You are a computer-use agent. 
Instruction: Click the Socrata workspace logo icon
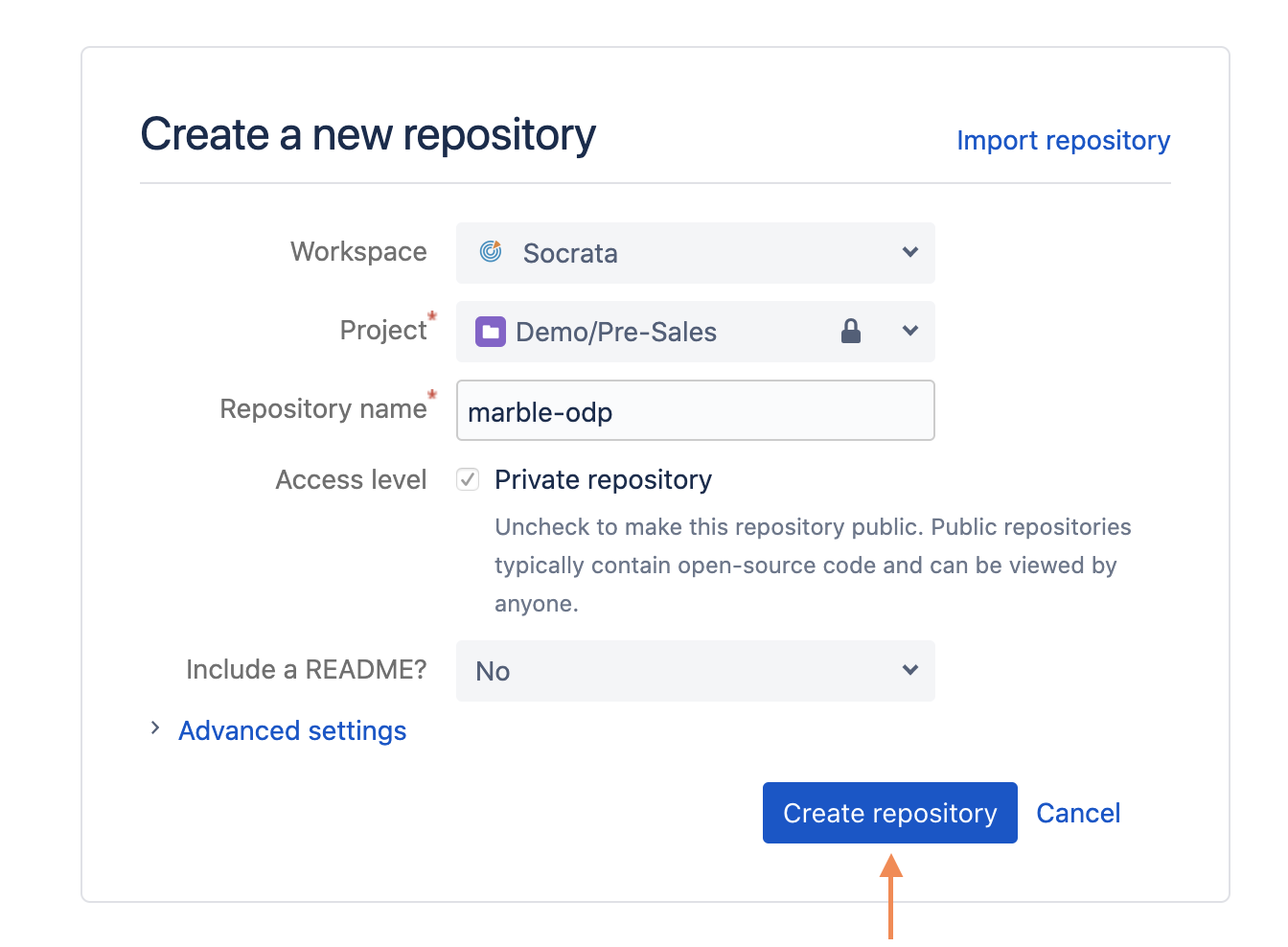pyautogui.click(x=491, y=252)
